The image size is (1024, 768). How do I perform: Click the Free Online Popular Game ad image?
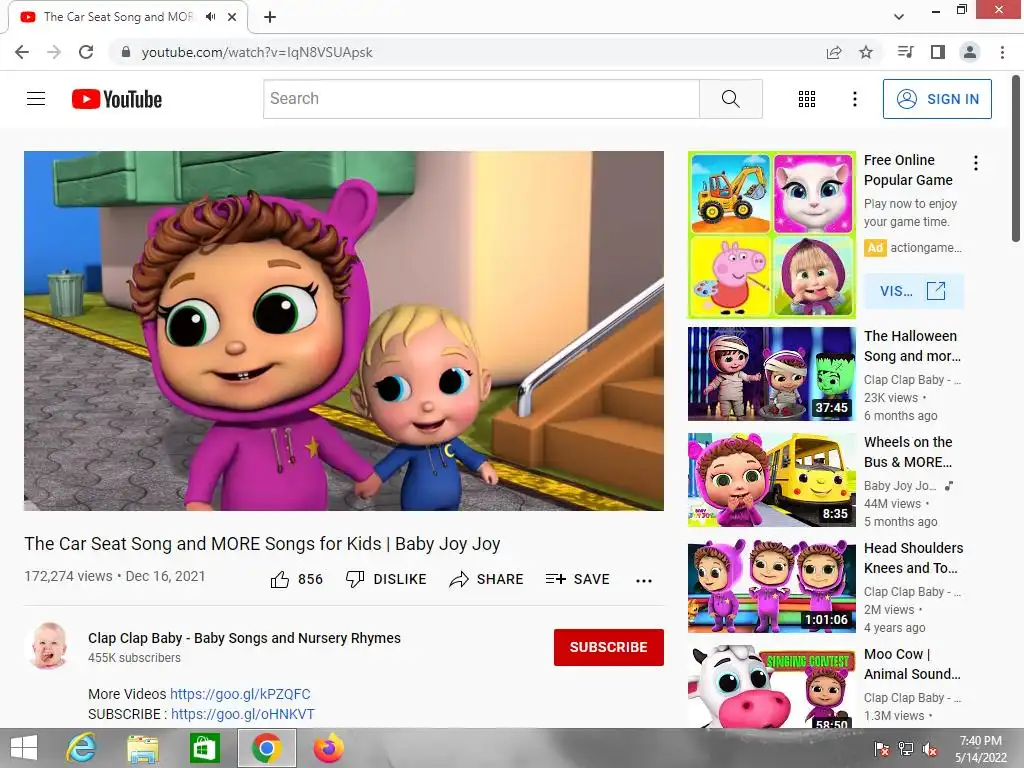[x=771, y=235]
